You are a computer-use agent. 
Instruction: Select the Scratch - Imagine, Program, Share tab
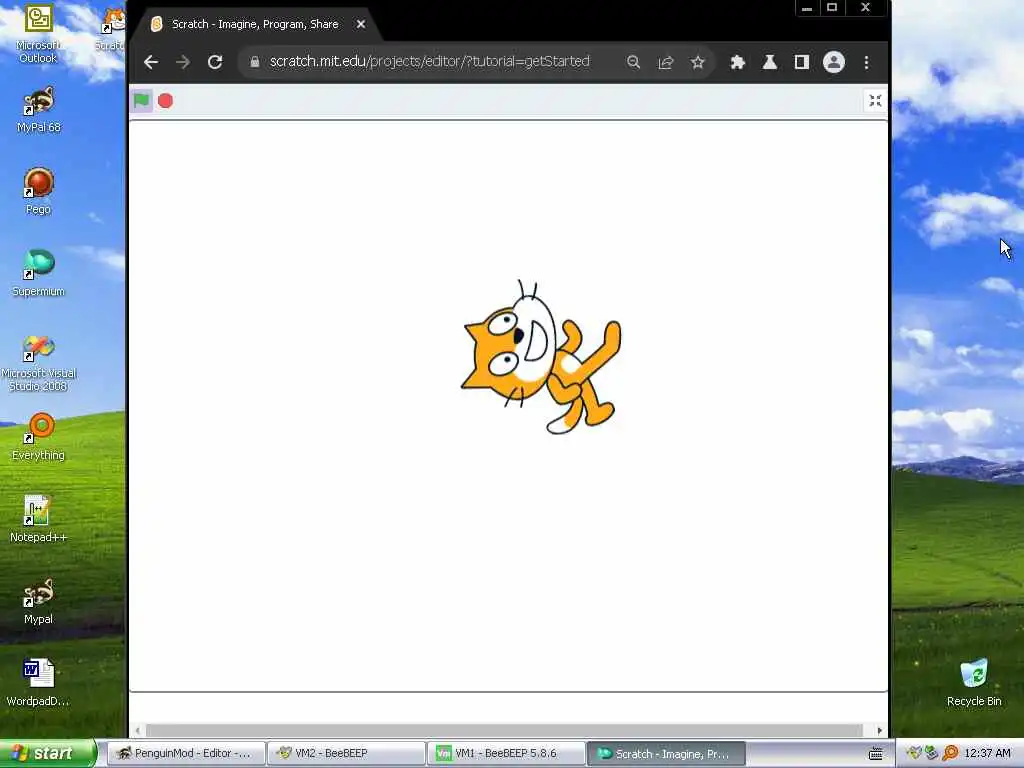coord(255,25)
